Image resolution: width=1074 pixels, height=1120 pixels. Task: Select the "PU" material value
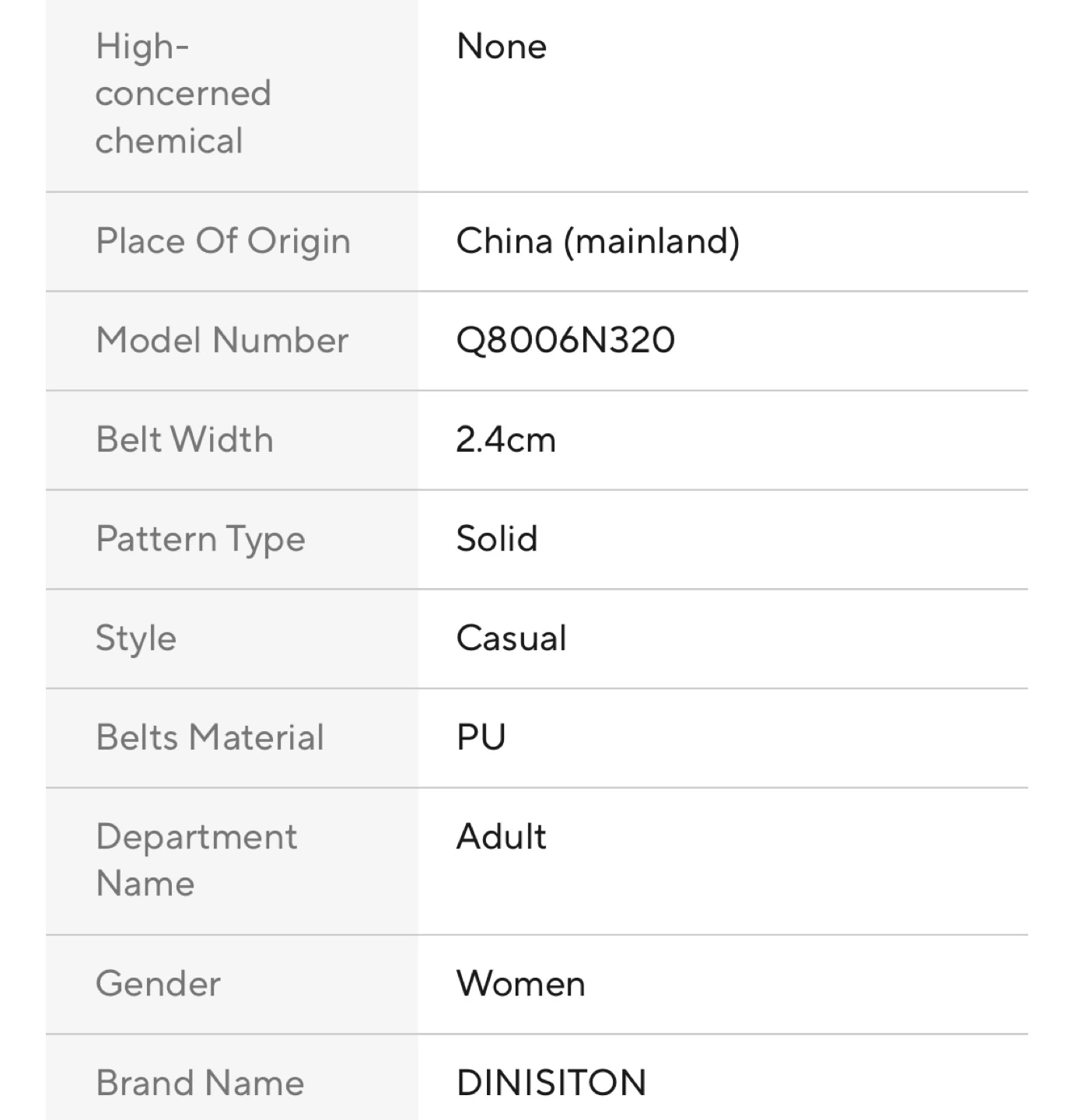[481, 737]
